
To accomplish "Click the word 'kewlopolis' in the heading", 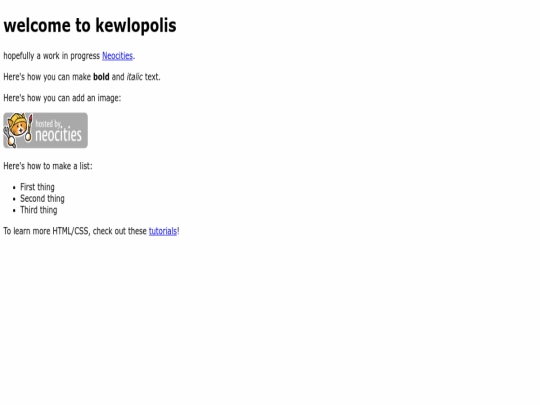I will pyautogui.click(x=136, y=25).
